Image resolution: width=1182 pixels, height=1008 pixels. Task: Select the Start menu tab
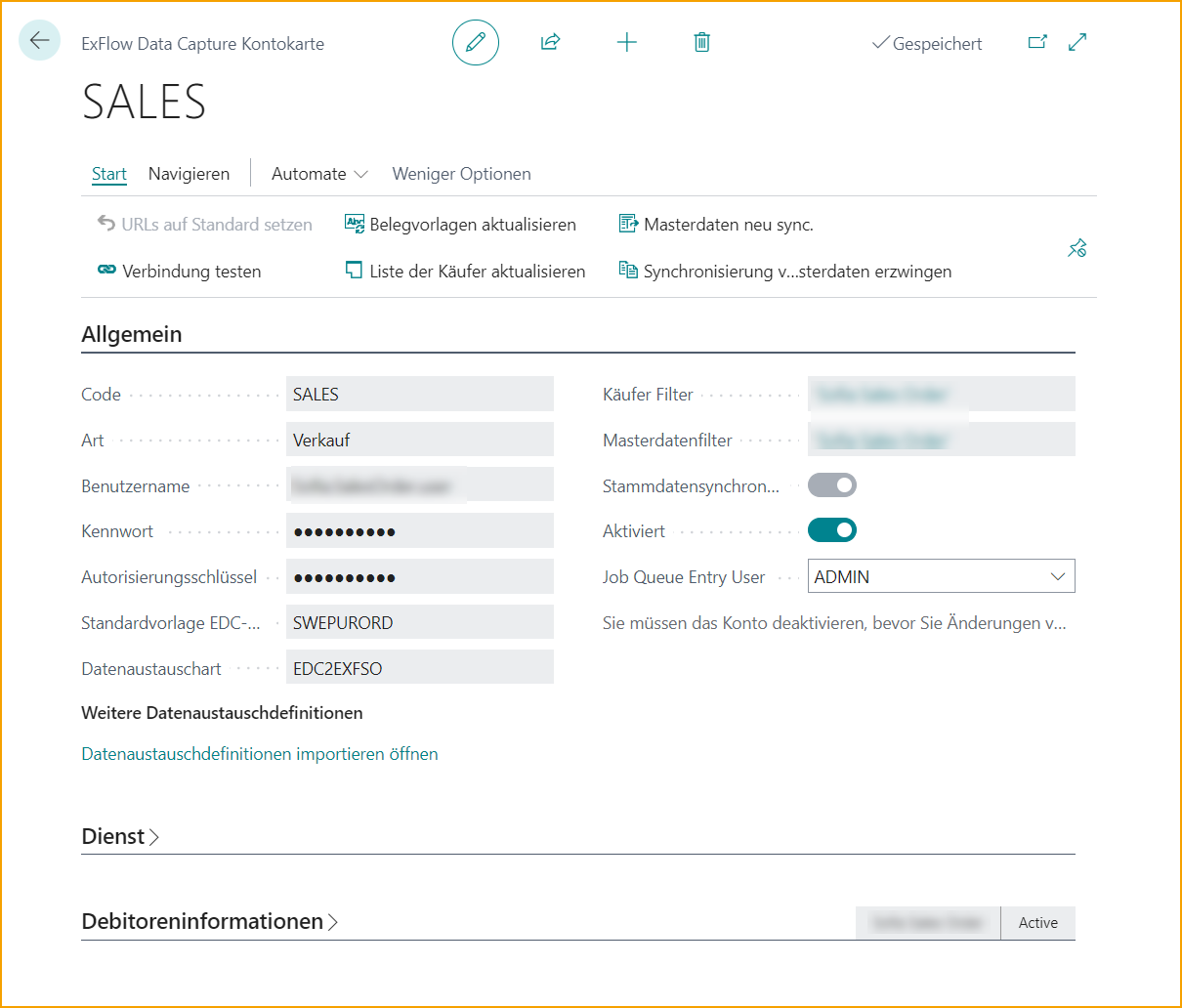(108, 173)
